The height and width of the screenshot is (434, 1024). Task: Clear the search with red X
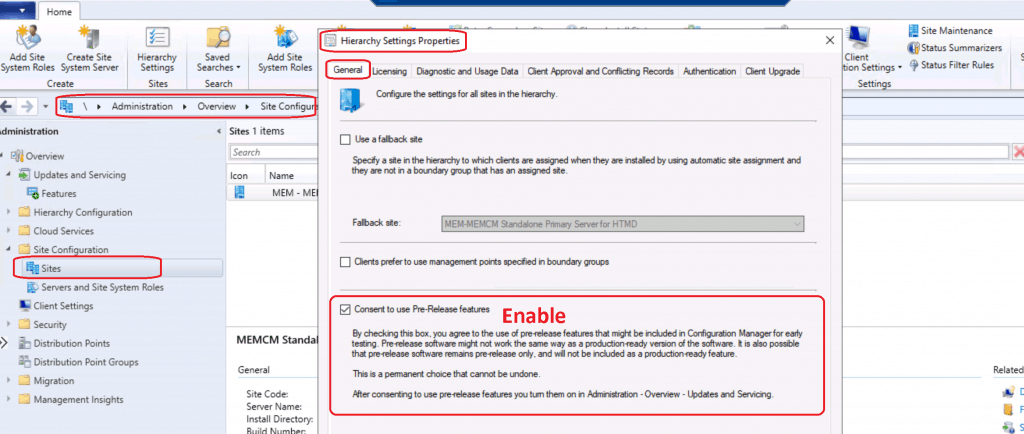point(1018,152)
